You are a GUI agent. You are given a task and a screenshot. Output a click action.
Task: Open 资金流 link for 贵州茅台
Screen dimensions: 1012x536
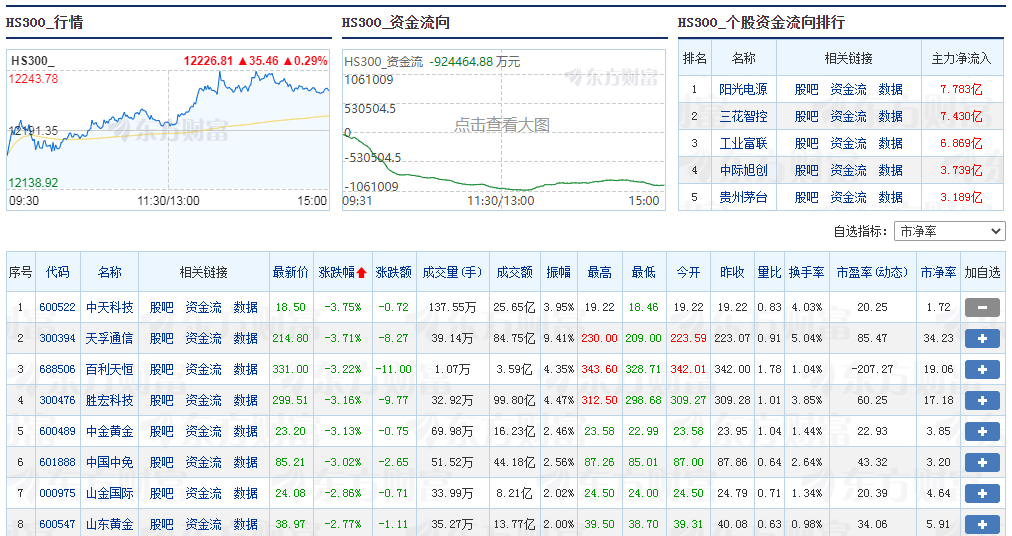[x=848, y=198]
